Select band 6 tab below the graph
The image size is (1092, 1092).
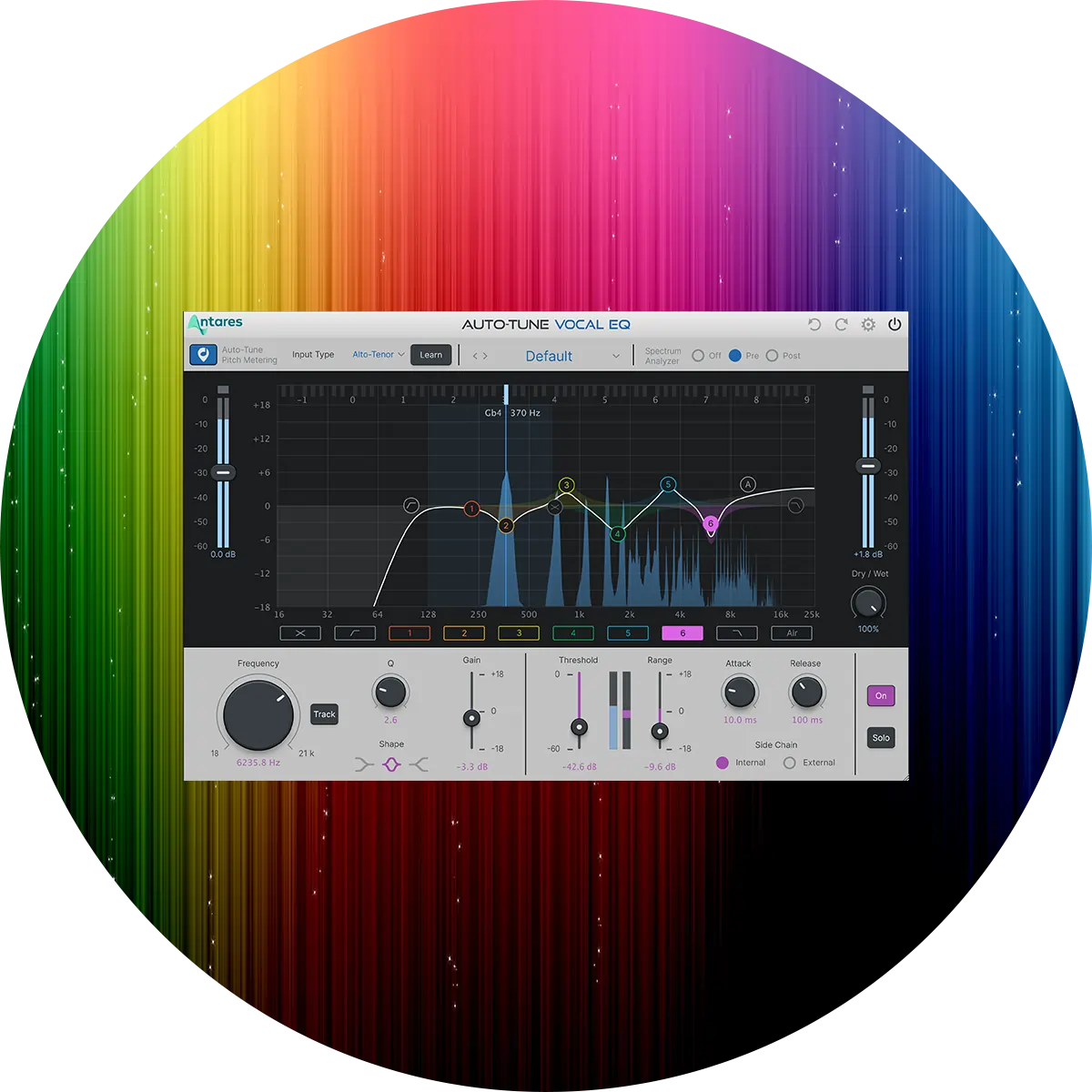click(682, 633)
